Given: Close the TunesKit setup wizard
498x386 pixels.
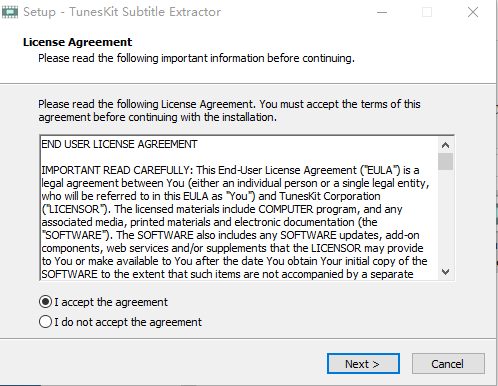Looking at the screenshot, I should click(473, 12).
